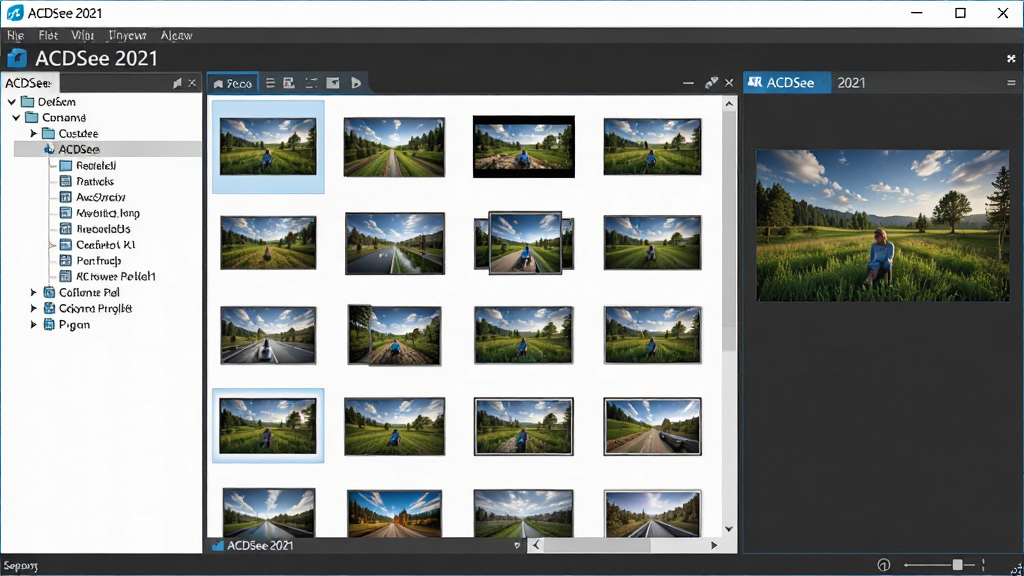Click the corner grip icon in status bar
Viewport: 1024px width, 576px height.
click(x=1016, y=568)
